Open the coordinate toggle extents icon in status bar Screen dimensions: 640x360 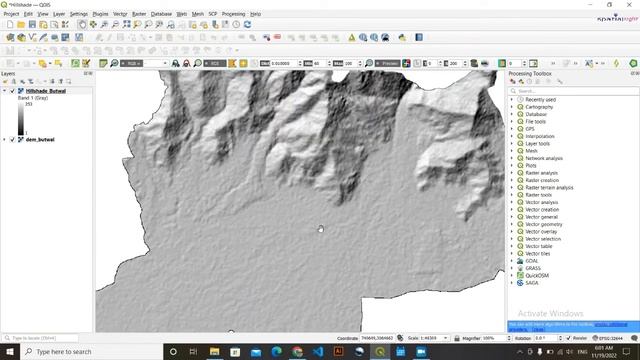point(400,338)
